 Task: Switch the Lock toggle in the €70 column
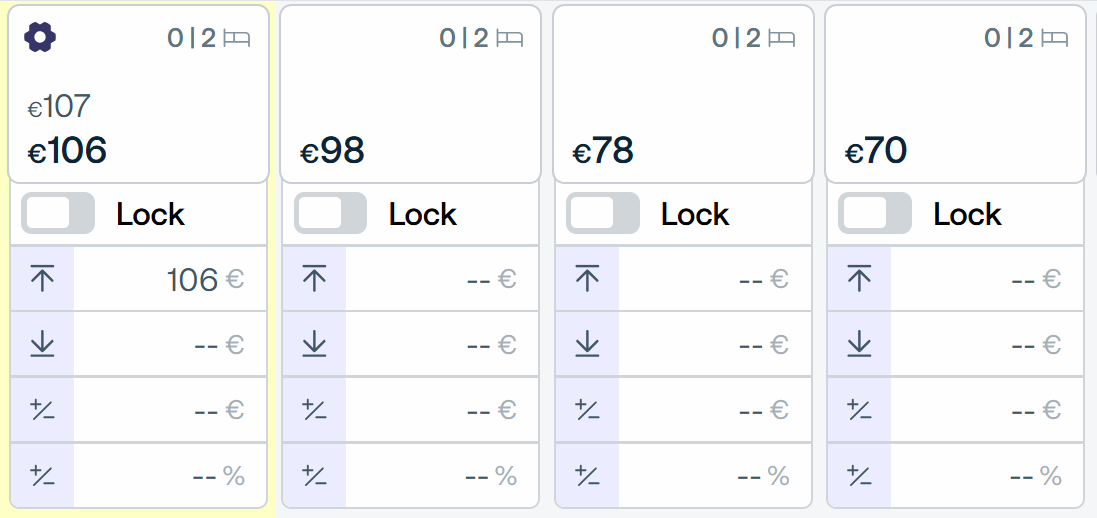(x=875, y=214)
